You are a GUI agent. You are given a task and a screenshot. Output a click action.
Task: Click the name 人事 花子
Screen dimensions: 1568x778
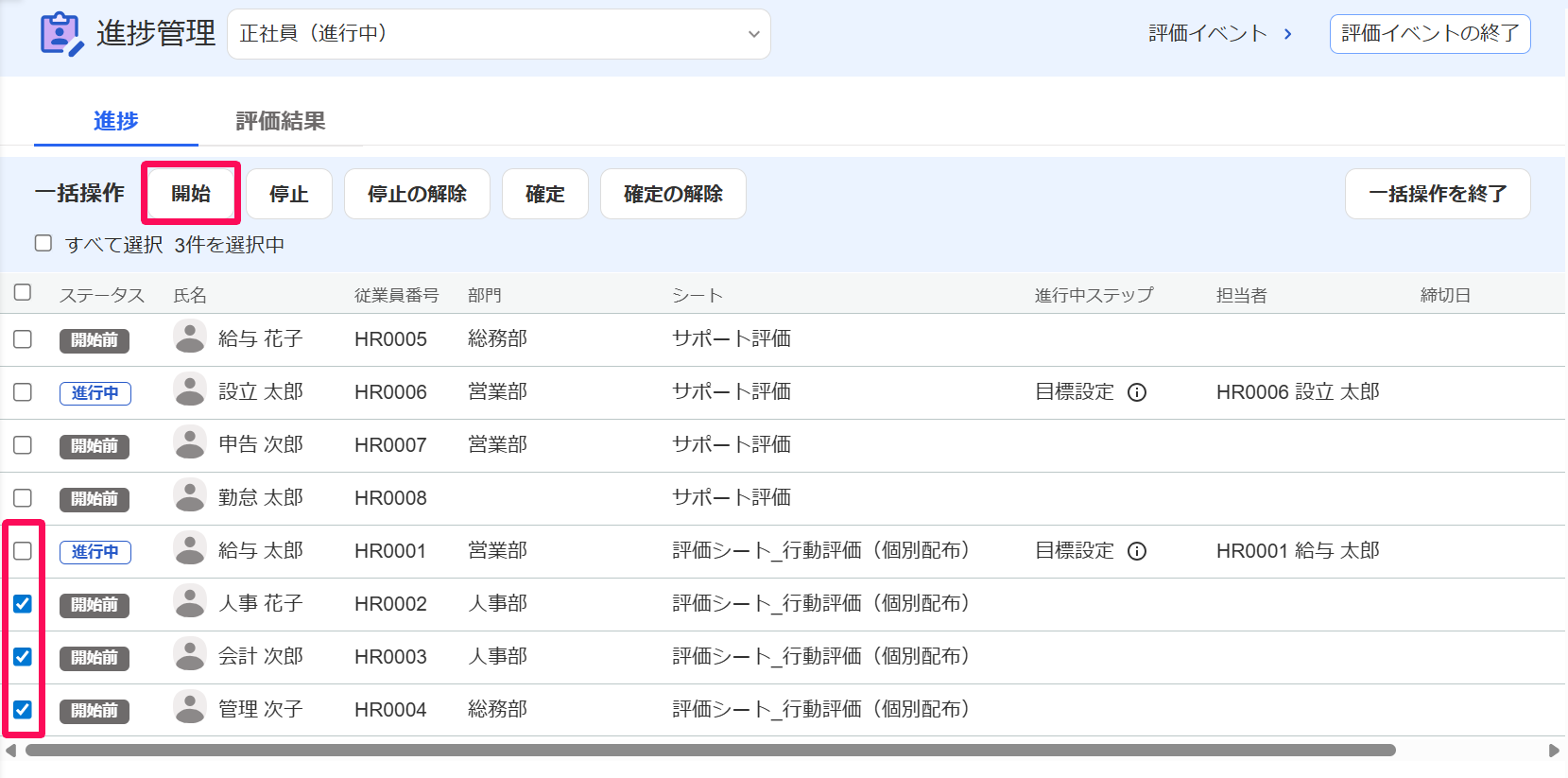point(261,603)
